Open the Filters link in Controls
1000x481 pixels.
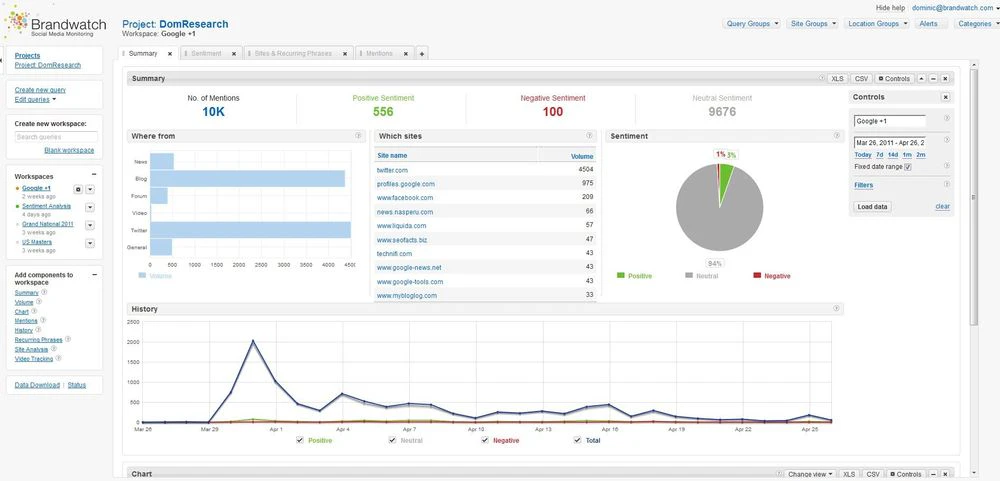[864, 185]
